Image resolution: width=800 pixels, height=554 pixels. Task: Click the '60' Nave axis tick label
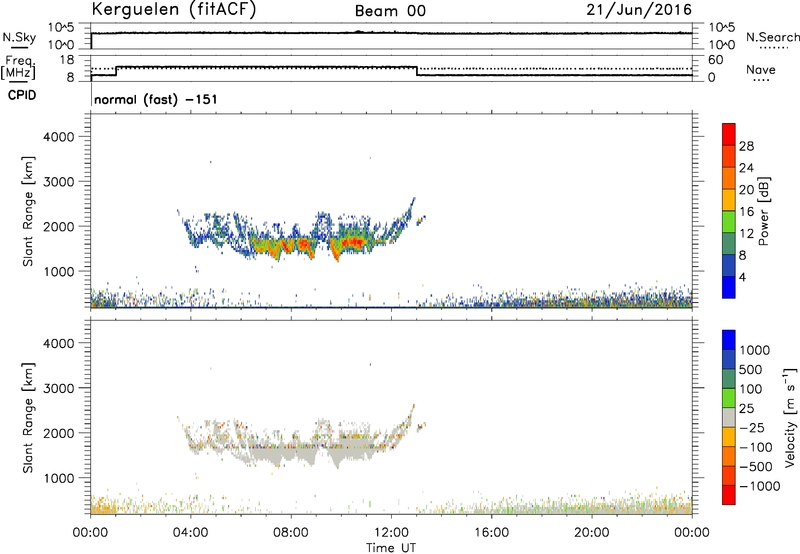pos(715,60)
